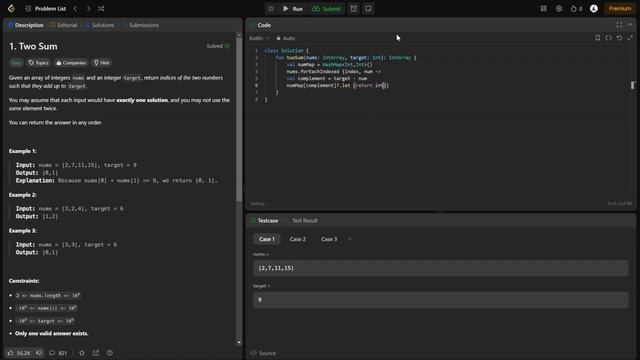Show the Topics tag
640x360 pixels.
pyautogui.click(x=38, y=62)
